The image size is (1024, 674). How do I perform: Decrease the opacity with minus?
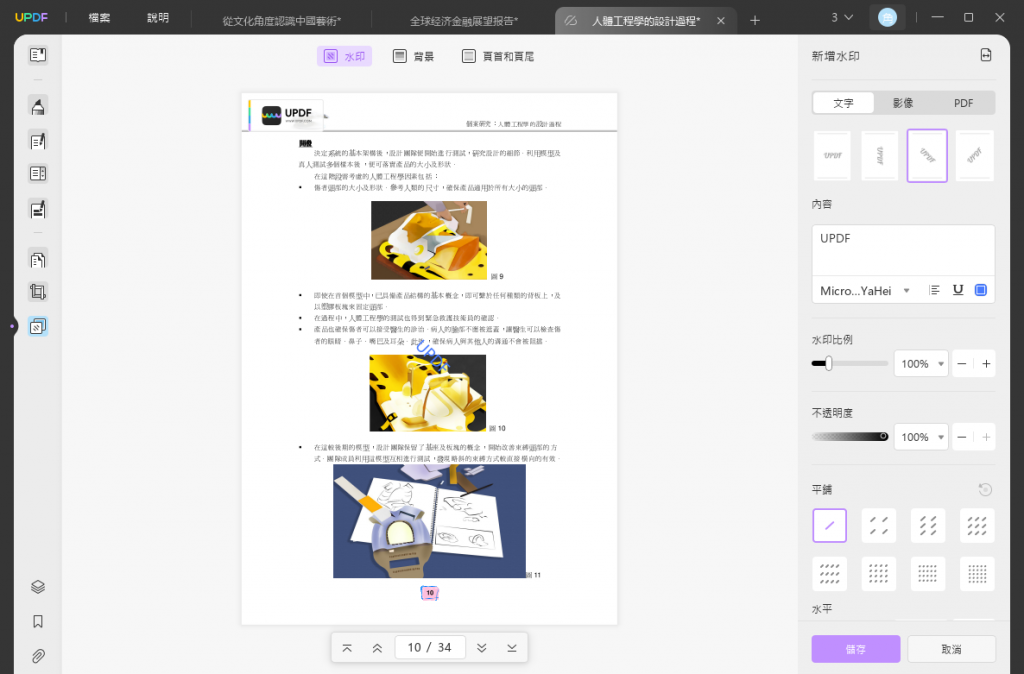tap(961, 437)
